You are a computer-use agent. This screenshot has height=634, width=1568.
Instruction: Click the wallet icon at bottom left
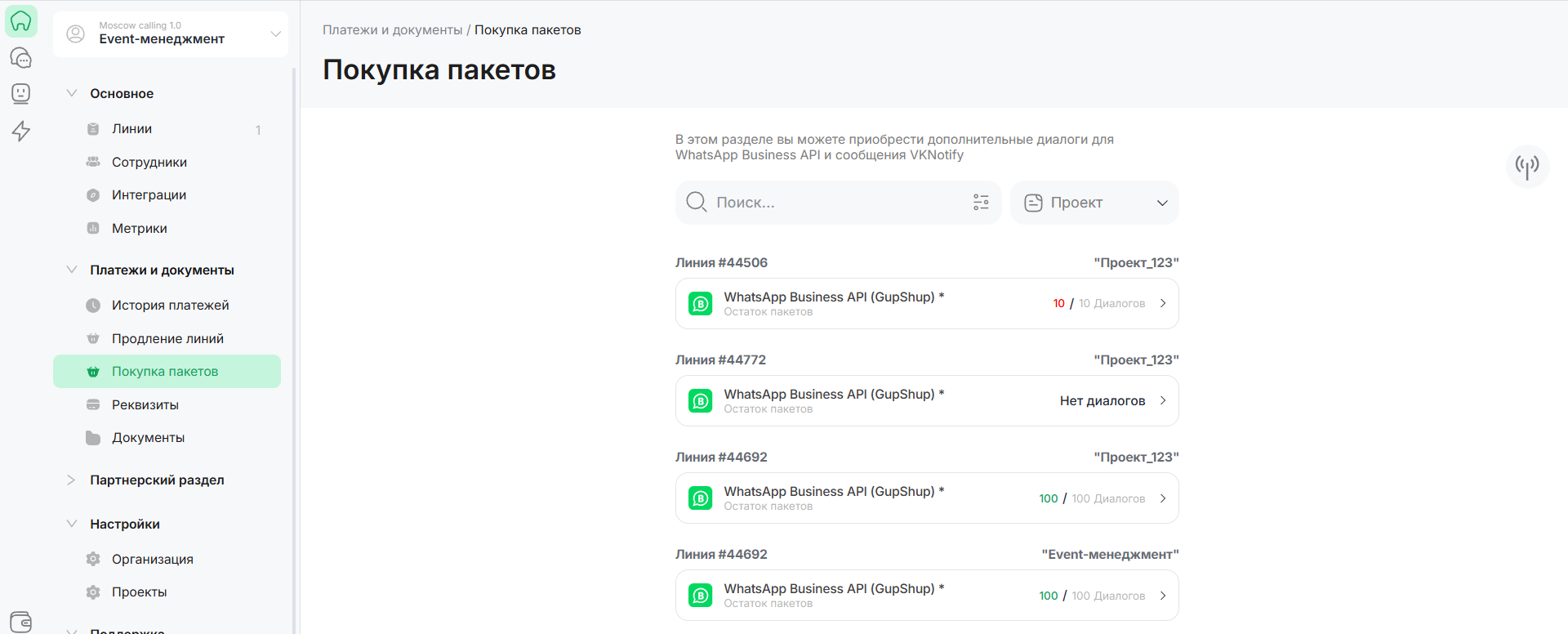[21, 622]
